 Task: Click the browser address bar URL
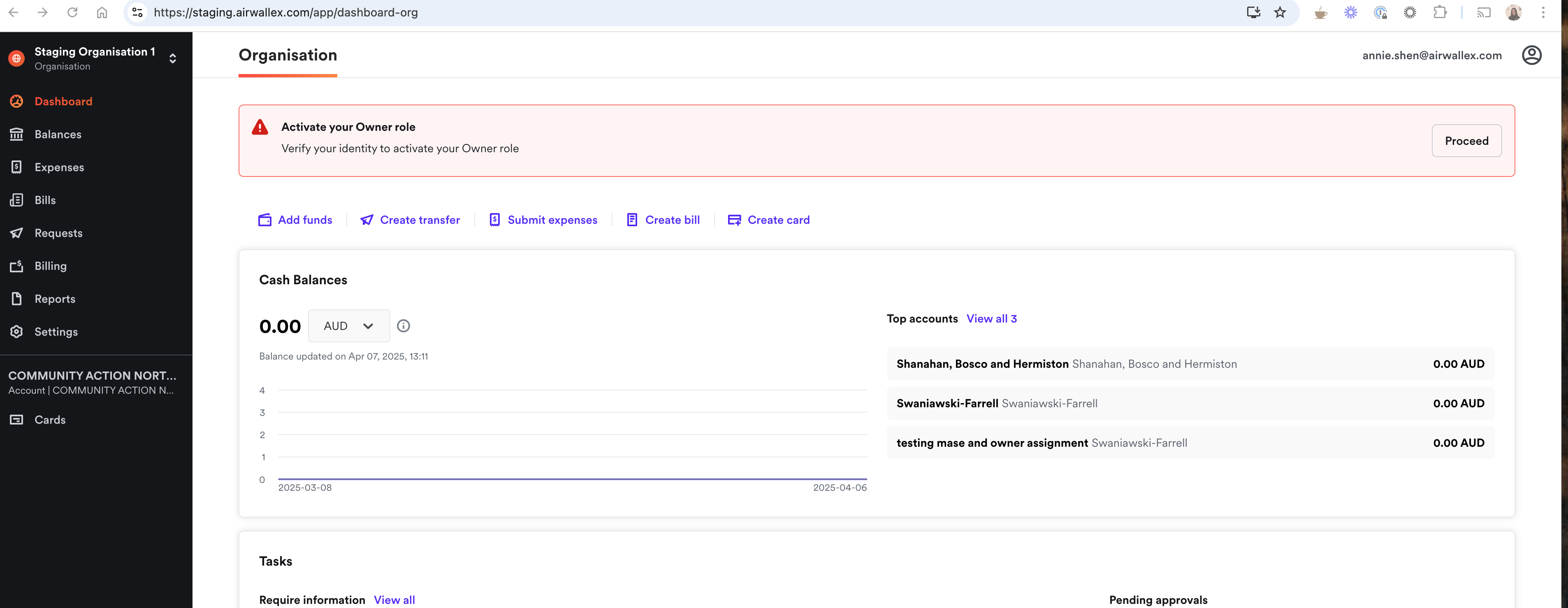(285, 12)
